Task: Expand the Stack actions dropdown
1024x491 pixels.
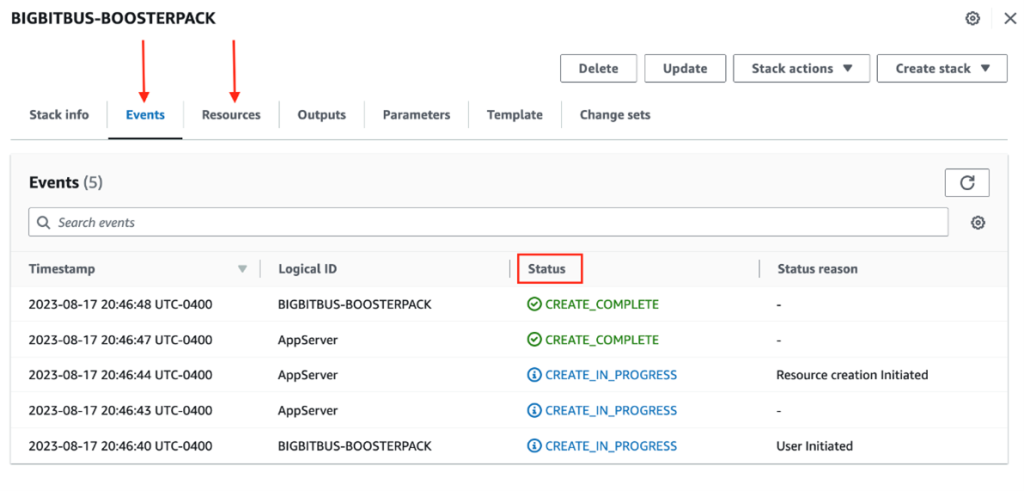Action: pos(801,69)
